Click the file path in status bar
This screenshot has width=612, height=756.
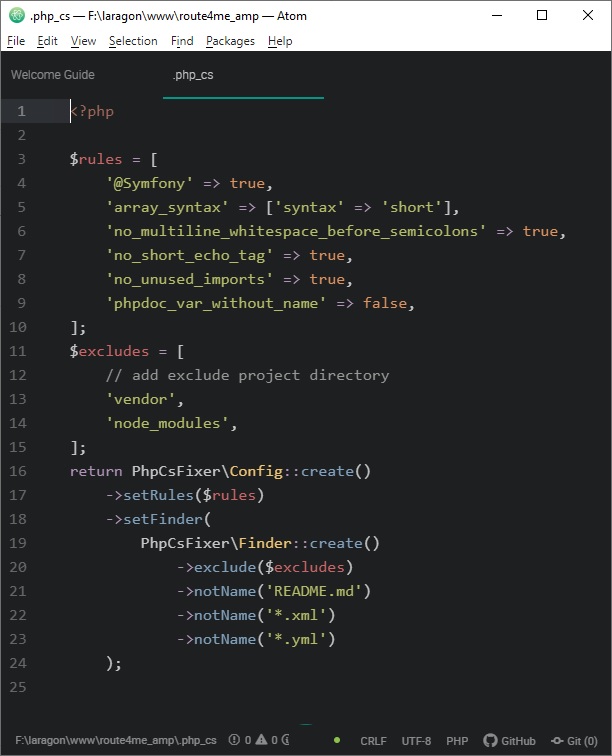pos(116,740)
